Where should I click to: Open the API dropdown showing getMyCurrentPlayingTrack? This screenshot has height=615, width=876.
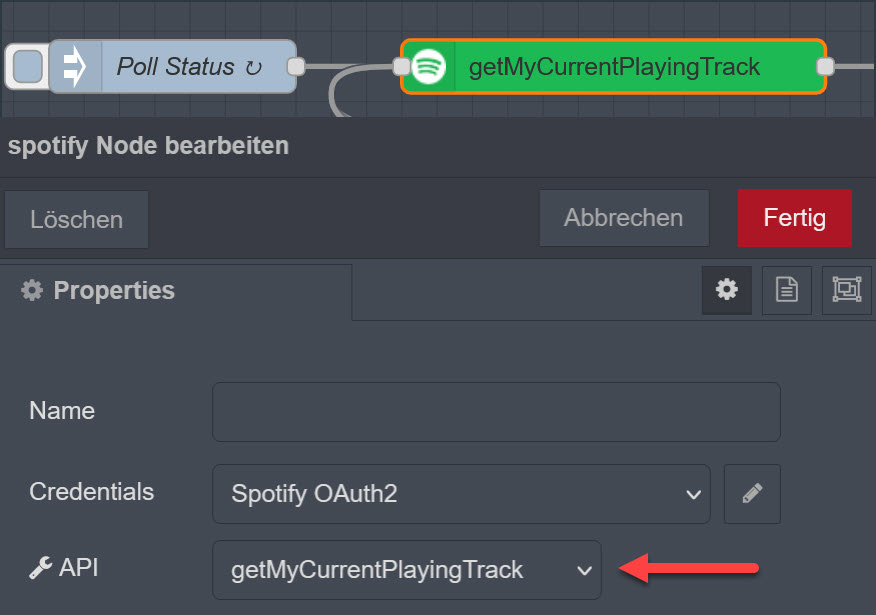(407, 570)
